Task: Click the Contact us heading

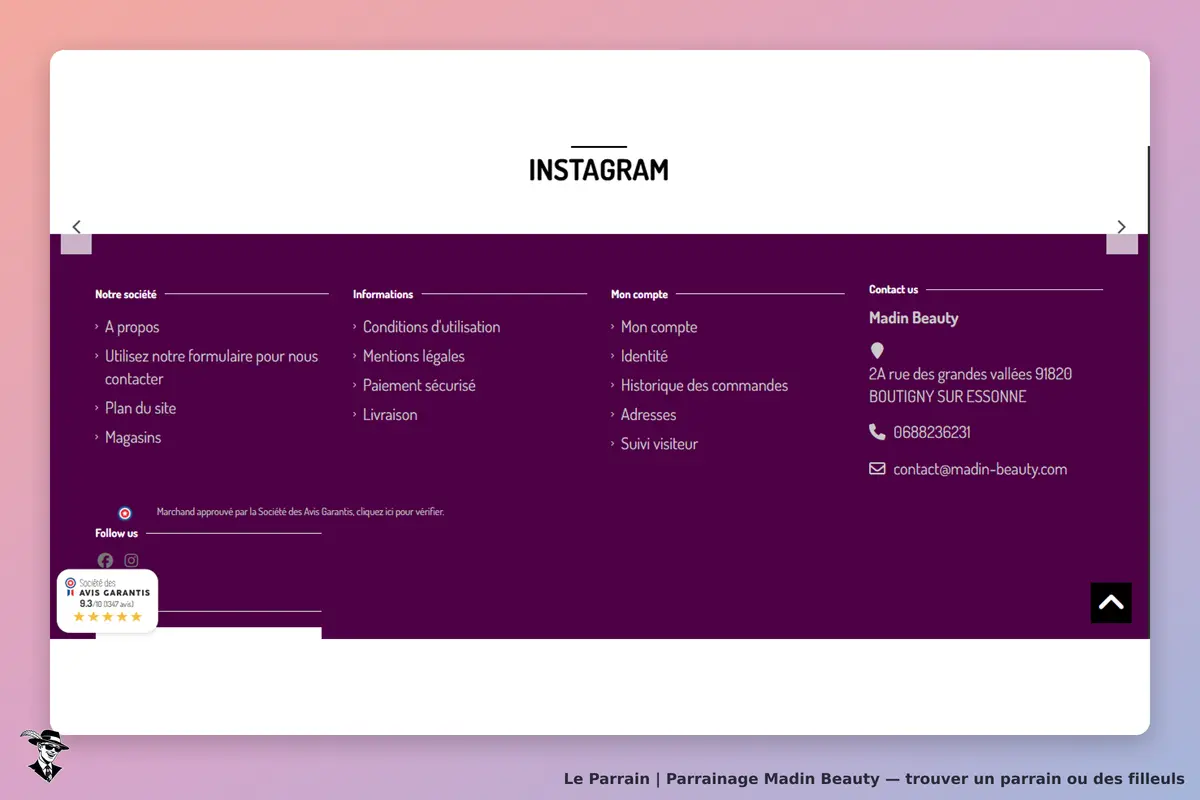Action: pyautogui.click(x=893, y=289)
